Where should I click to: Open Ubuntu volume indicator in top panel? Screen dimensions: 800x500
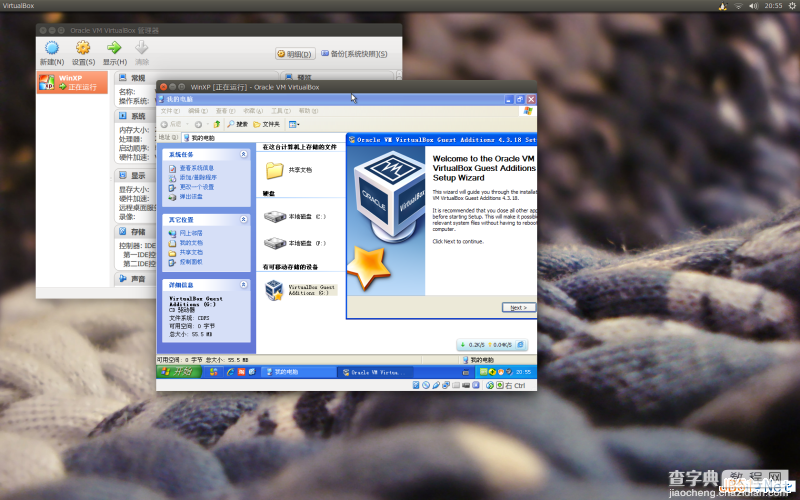(754, 6)
